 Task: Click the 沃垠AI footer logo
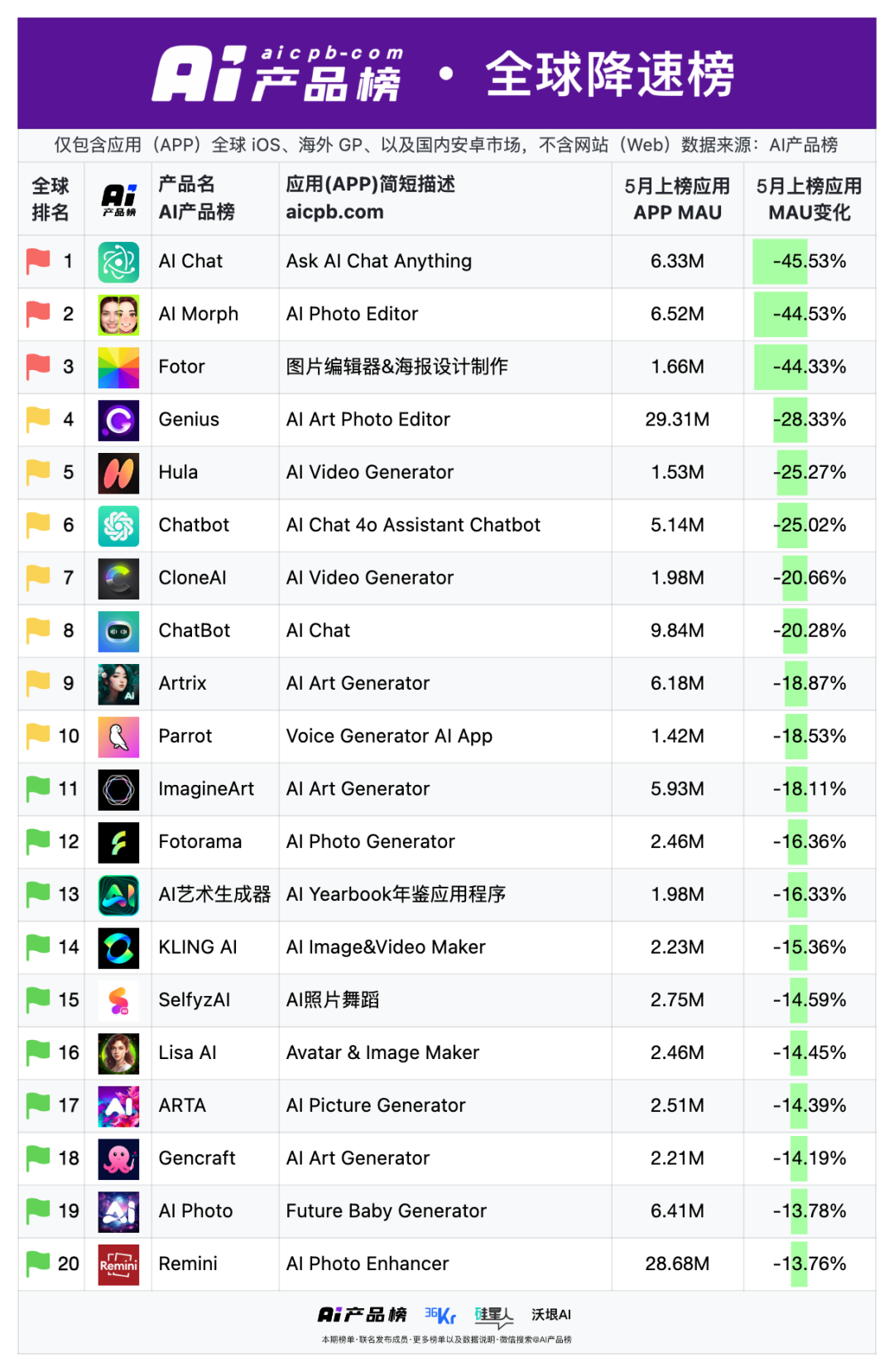coord(551,1314)
